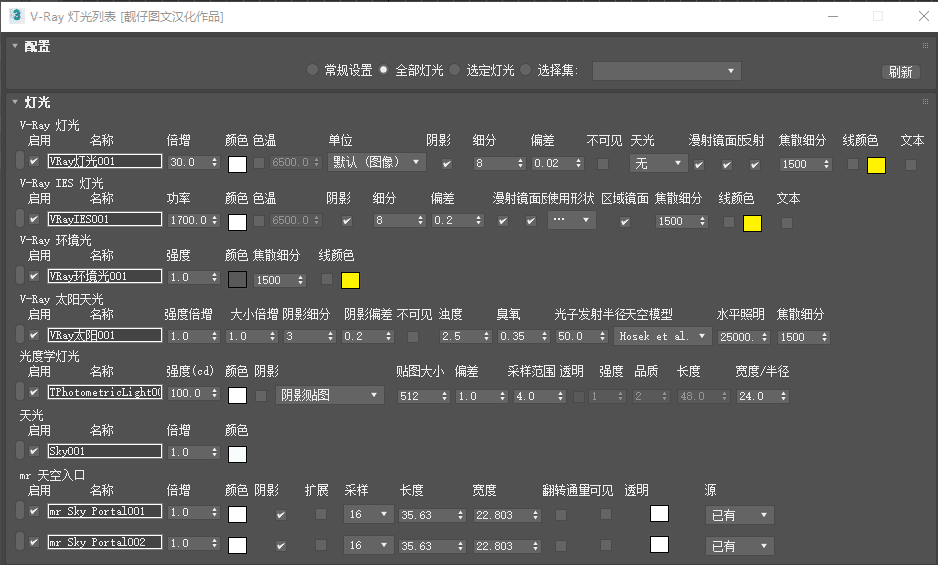The width and height of the screenshot is (938, 565).
Task: Click the 倍增 spinner arrows for VRay灯光001
Action: [215, 162]
